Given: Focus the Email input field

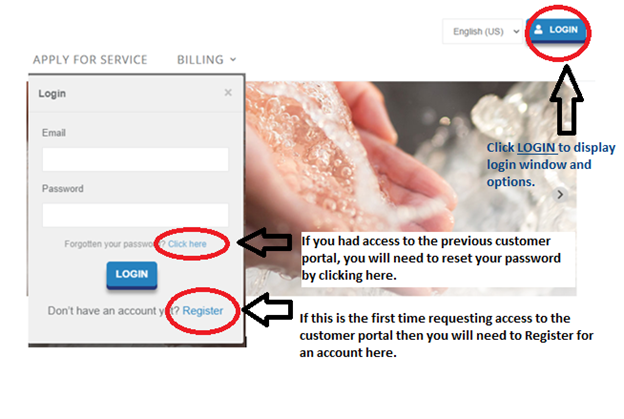Looking at the screenshot, I should click(135, 160).
